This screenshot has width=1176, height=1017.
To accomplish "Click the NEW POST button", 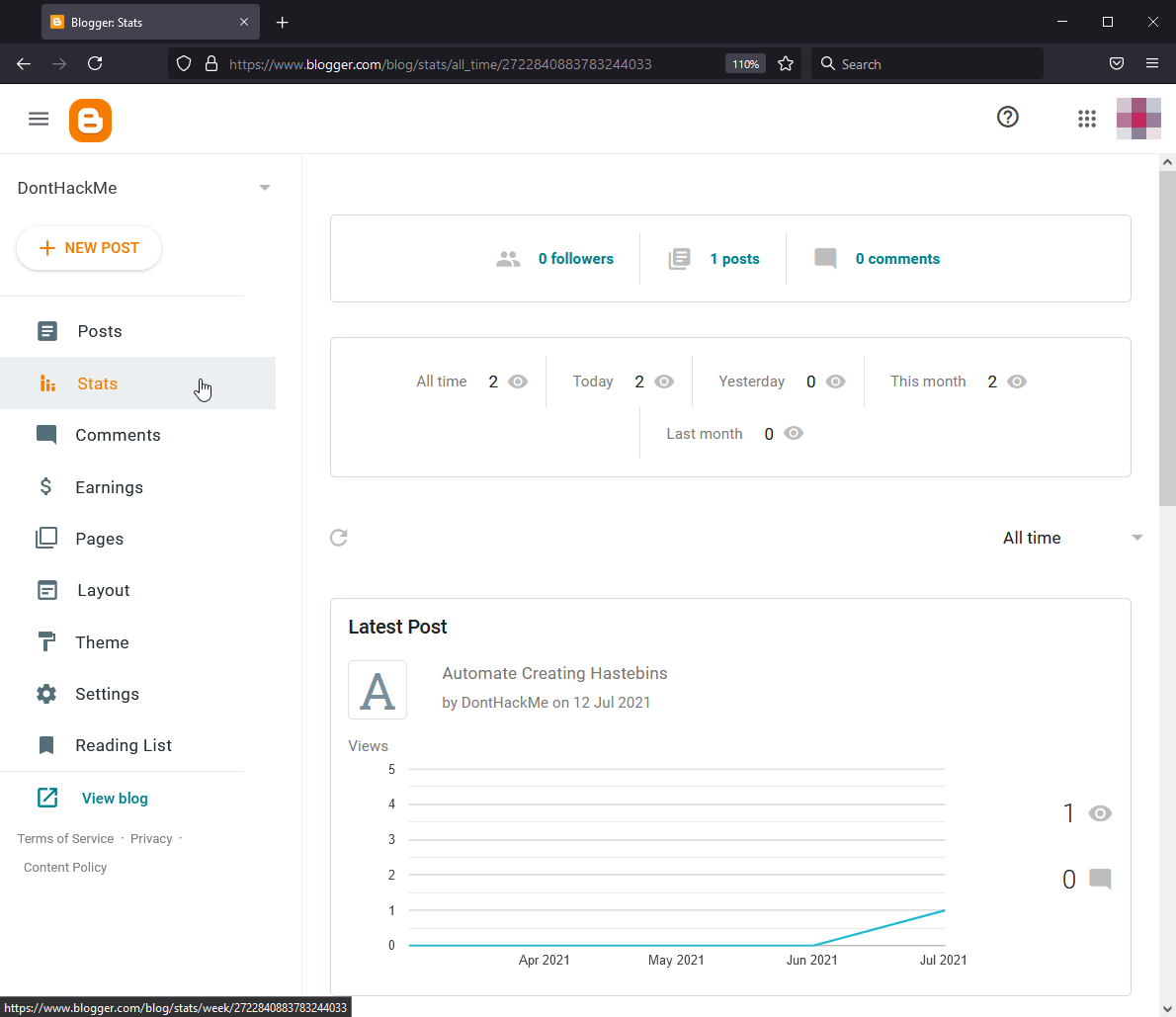I will click(89, 248).
